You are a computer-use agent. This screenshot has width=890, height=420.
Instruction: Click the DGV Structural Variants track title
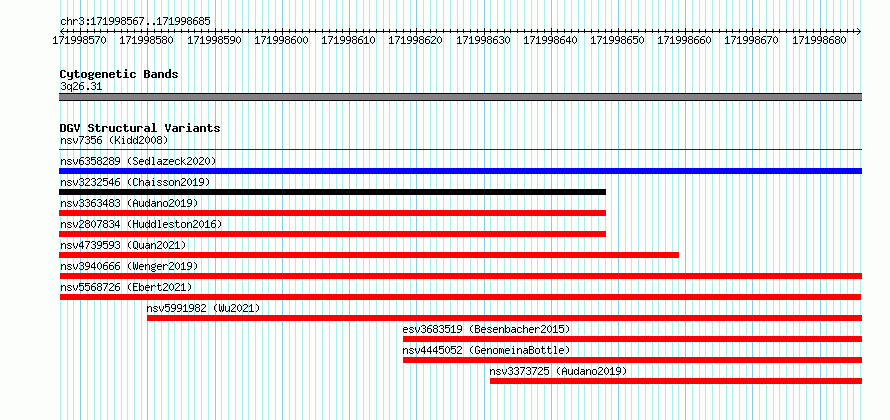pos(140,128)
